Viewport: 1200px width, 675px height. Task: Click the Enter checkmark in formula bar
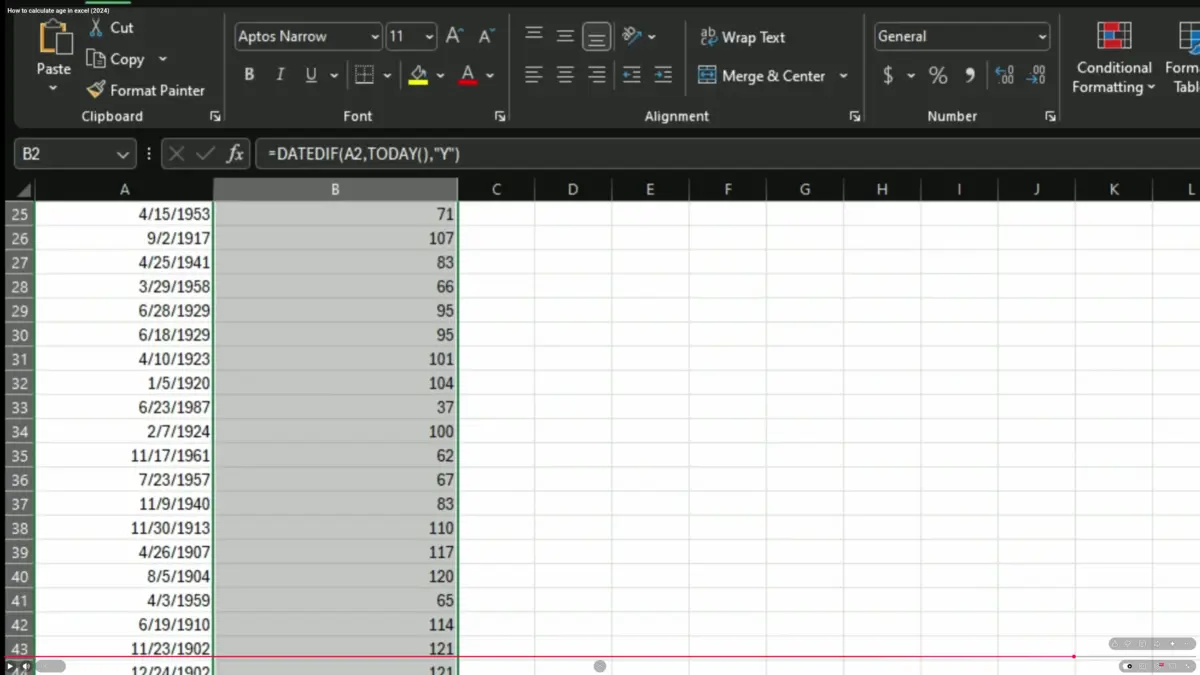[x=206, y=154]
